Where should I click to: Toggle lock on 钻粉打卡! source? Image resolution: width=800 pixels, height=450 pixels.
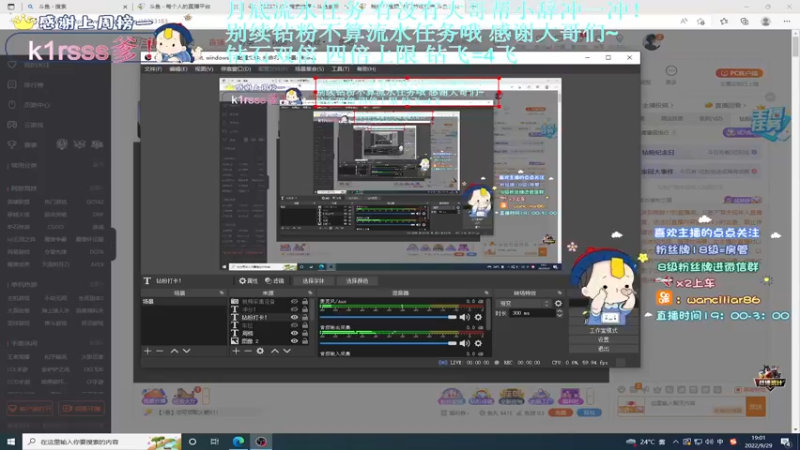tap(305, 317)
